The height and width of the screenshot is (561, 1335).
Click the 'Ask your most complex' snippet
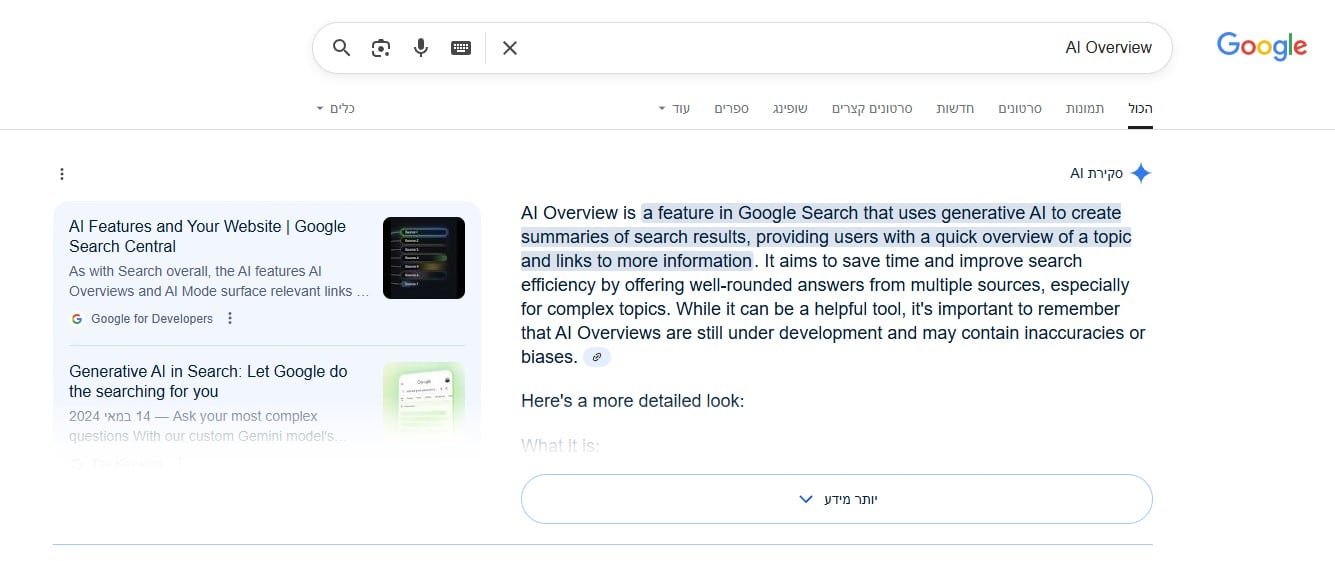point(208,426)
